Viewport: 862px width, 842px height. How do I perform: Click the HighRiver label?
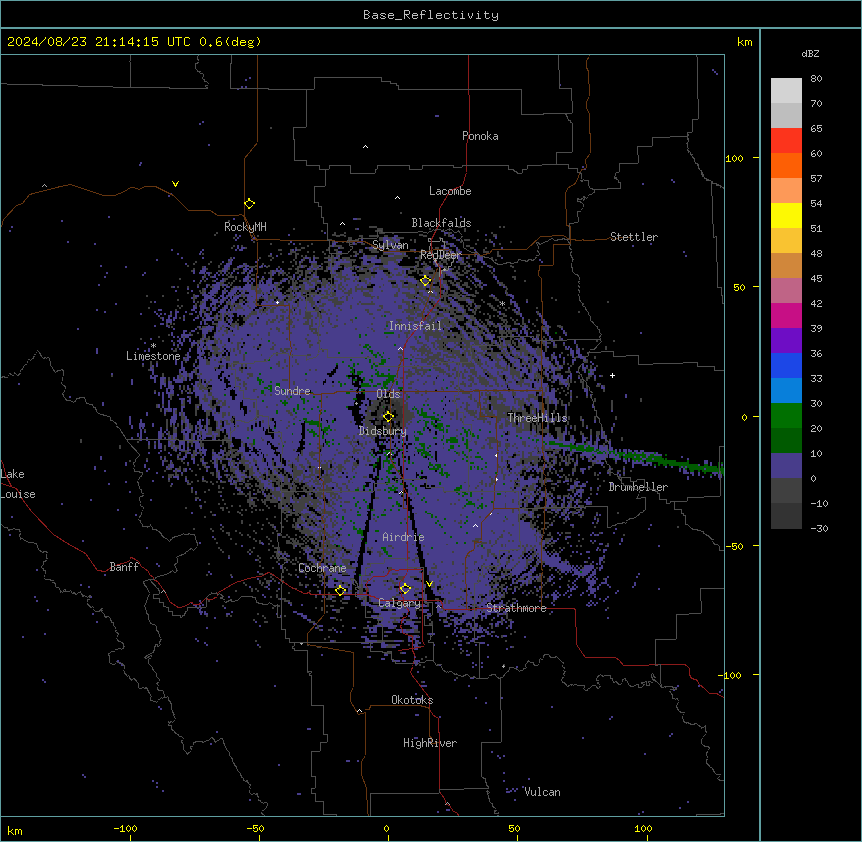point(430,743)
